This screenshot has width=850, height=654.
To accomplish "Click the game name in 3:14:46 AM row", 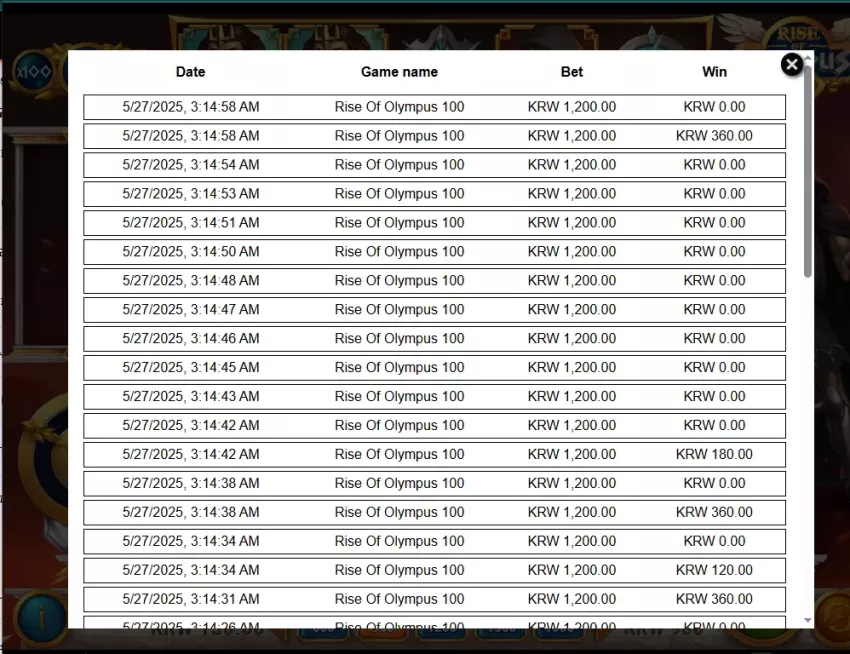I will coord(400,338).
